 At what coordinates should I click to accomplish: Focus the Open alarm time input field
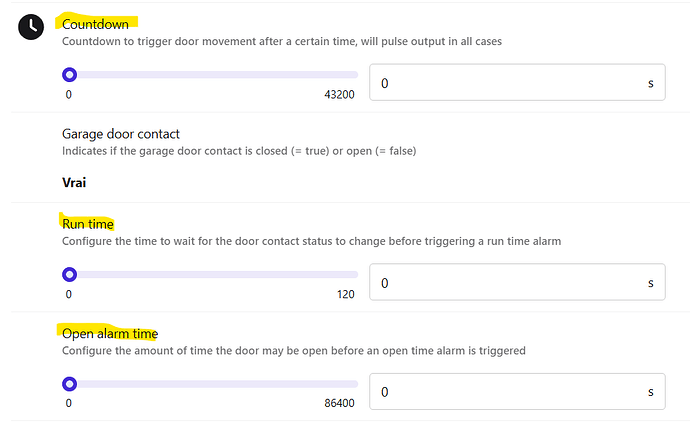[x=505, y=392]
